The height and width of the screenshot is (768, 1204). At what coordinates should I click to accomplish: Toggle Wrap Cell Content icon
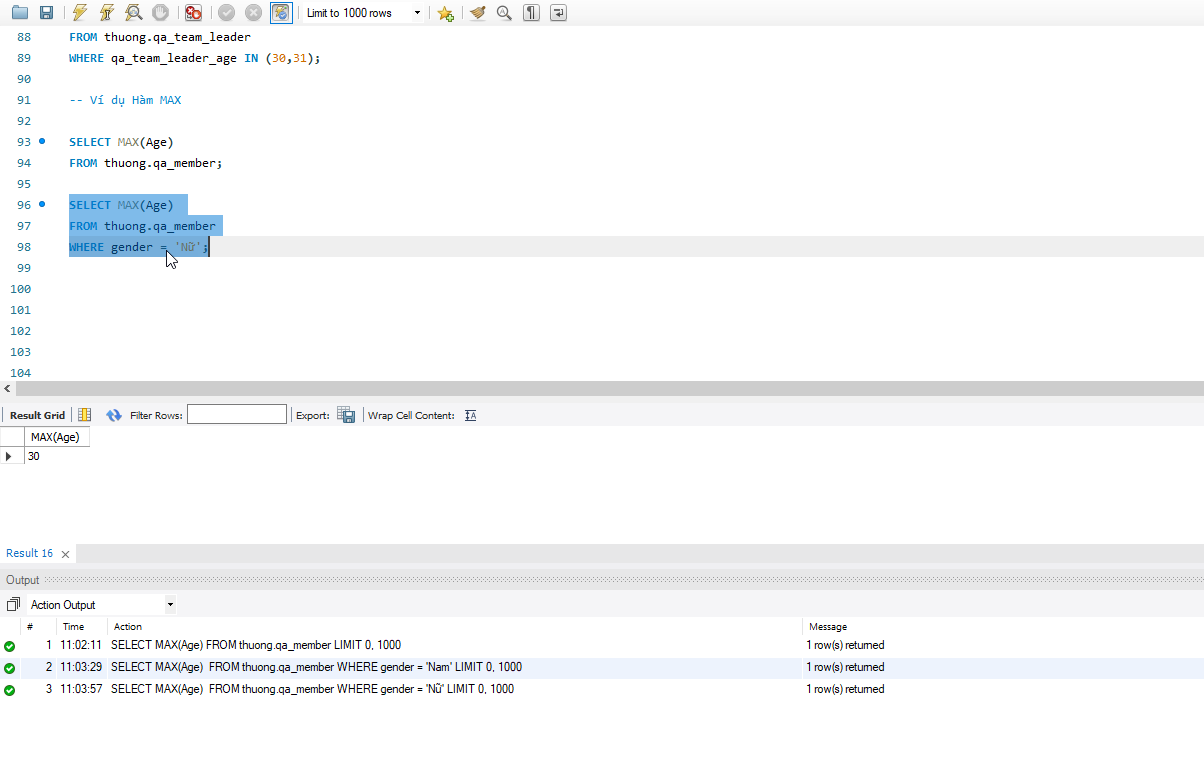471,415
